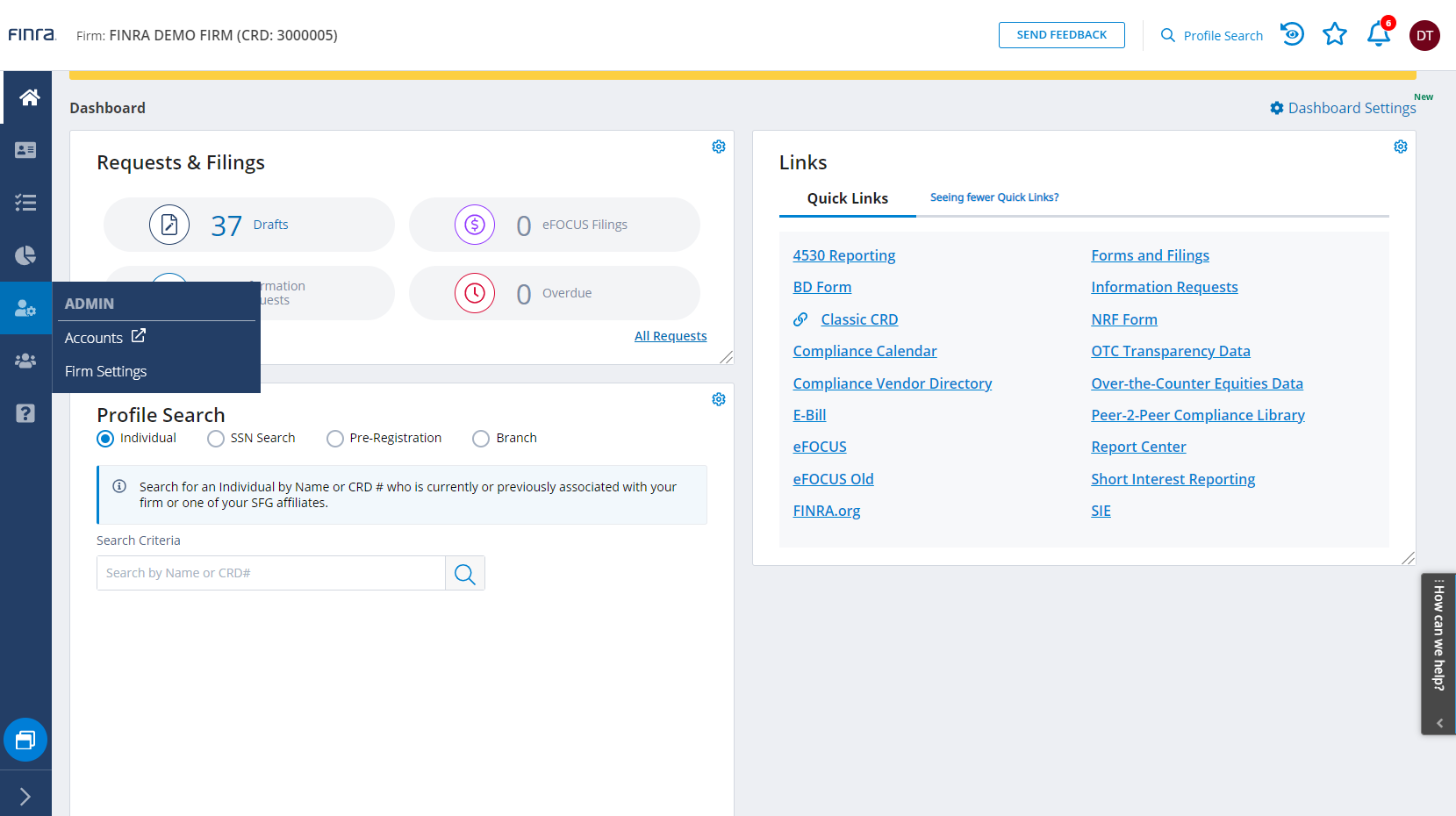Image resolution: width=1456 pixels, height=816 pixels.
Task: Expand the left sidebar with chevron arrow
Action: [25, 796]
